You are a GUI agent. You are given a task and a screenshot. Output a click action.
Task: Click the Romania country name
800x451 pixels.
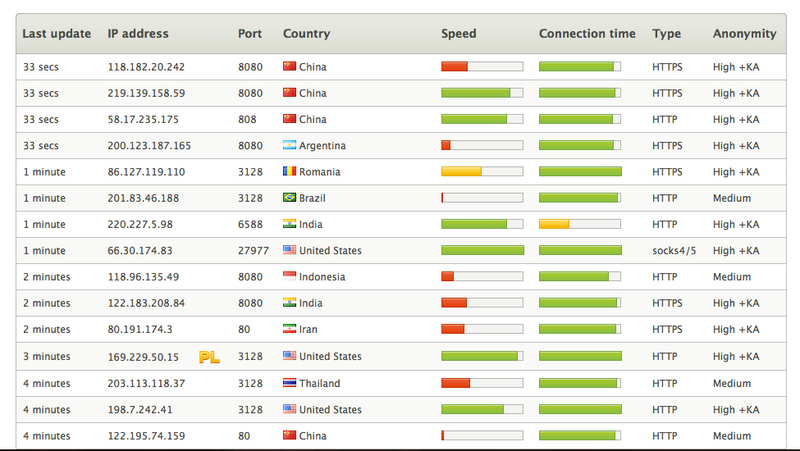tap(319, 172)
